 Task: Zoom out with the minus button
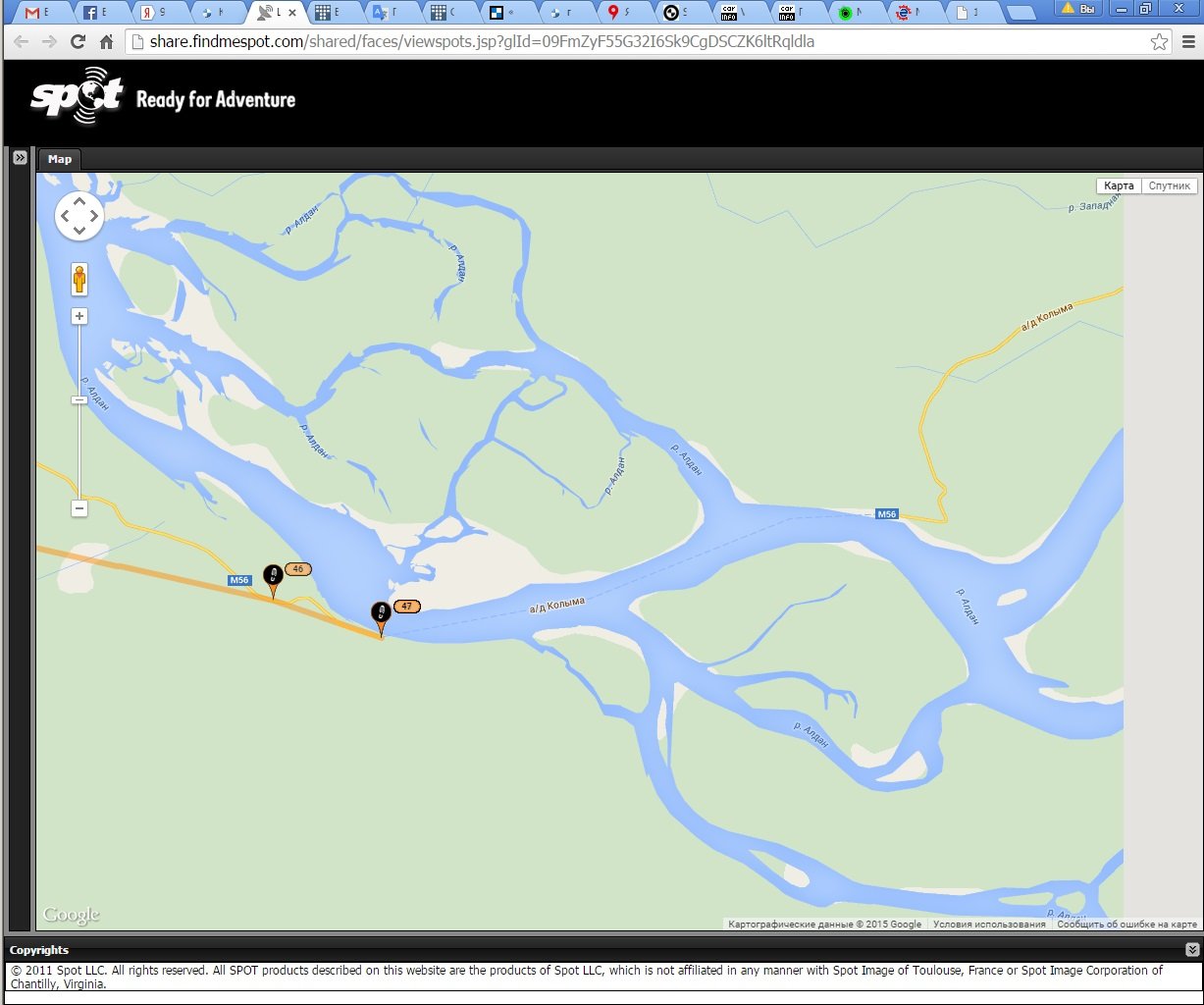pyautogui.click(x=79, y=508)
